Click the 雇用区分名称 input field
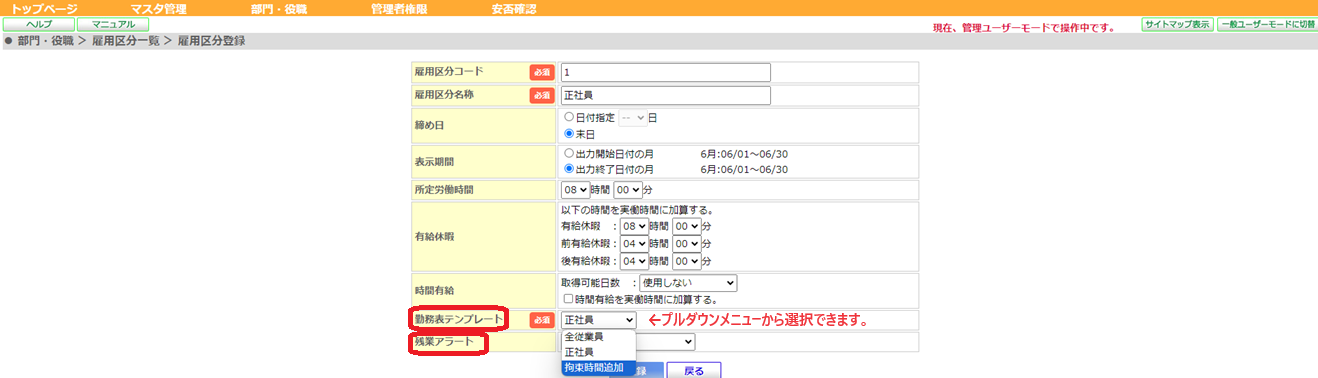Viewport: 1318px width, 378px height. coord(666,95)
